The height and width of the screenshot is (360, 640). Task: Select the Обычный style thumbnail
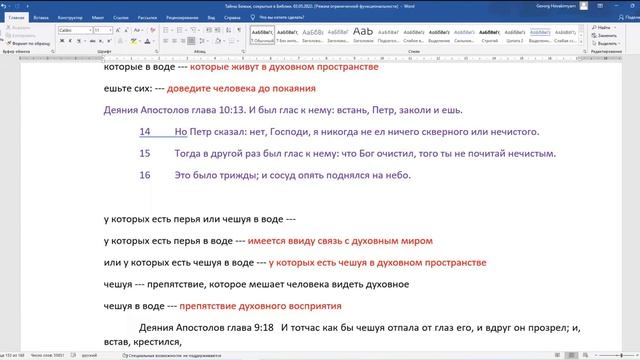click(x=262, y=36)
